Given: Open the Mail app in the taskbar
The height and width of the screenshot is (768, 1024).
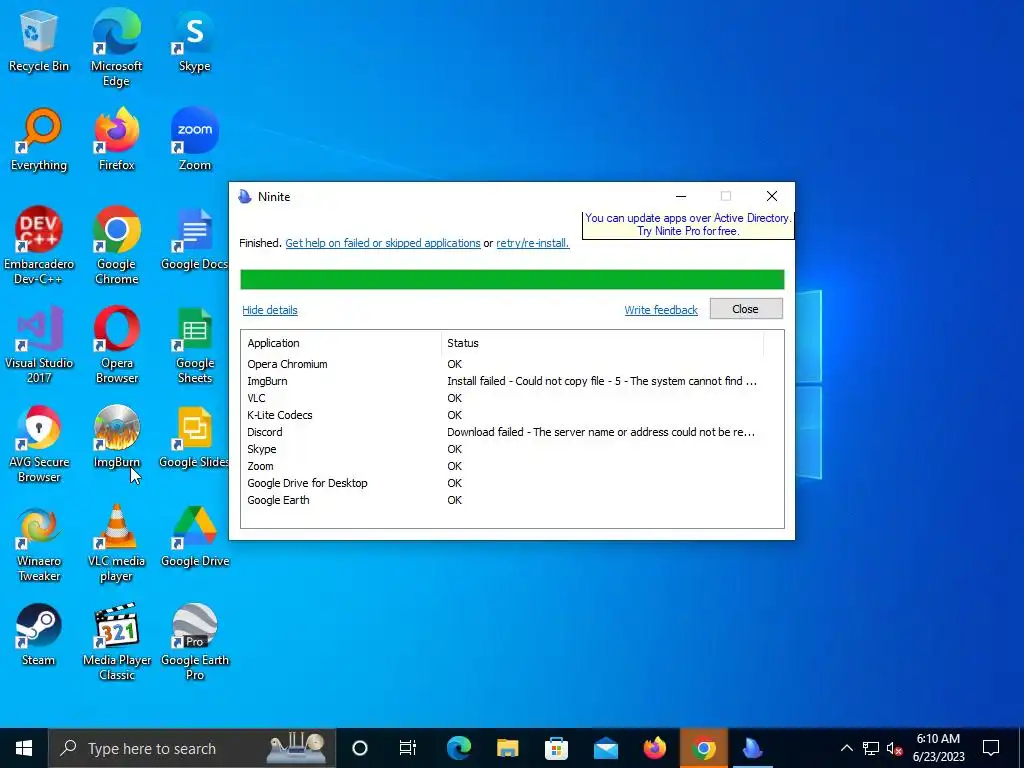Looking at the screenshot, I should 605,748.
